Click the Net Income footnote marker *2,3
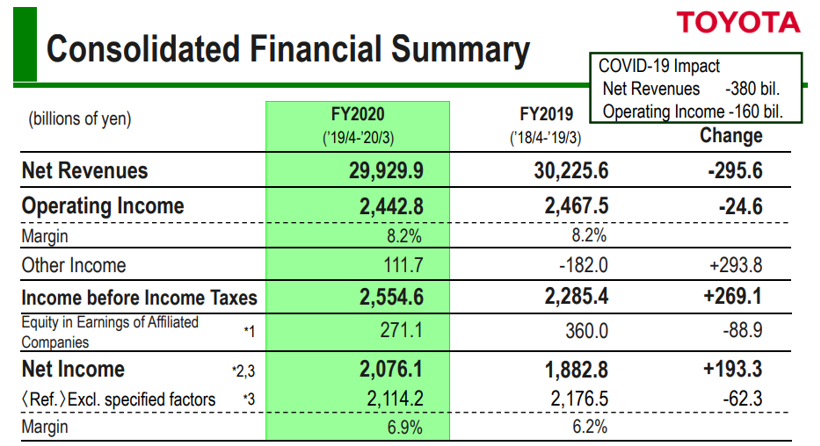Viewport: 820px width, 446px height. (x=243, y=371)
